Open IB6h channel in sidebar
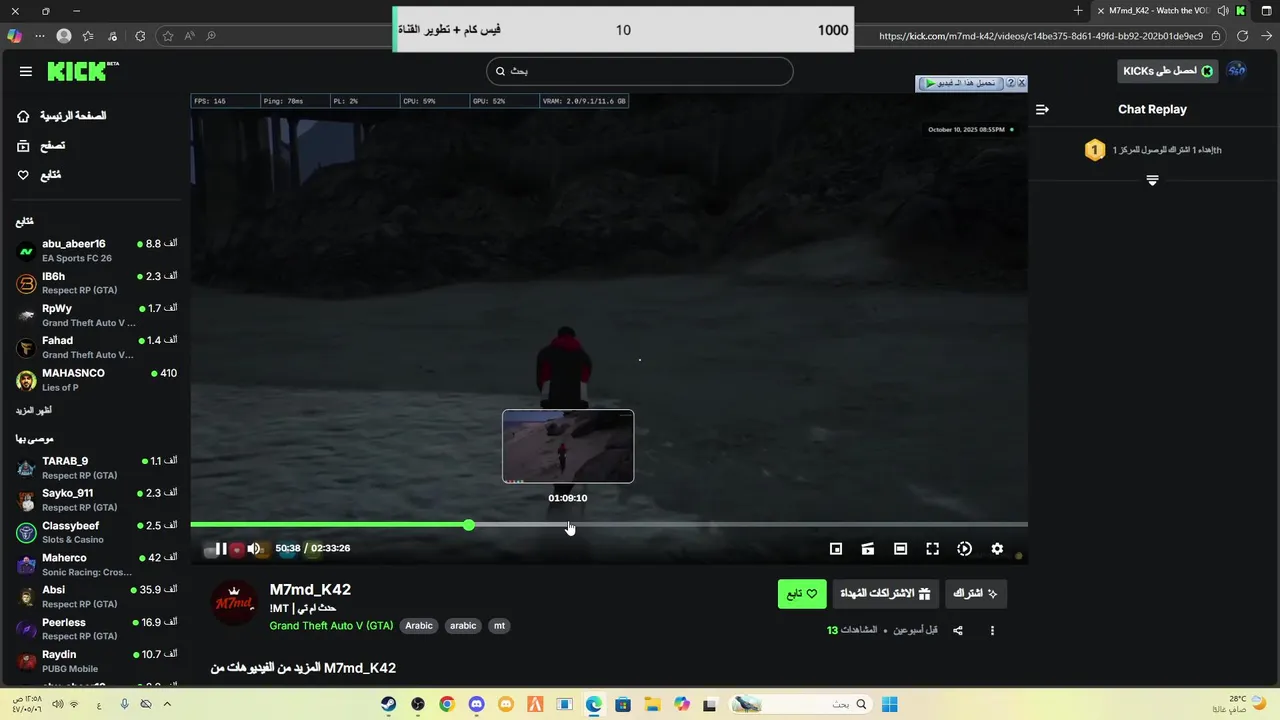This screenshot has height=720, width=1280. tap(96, 283)
